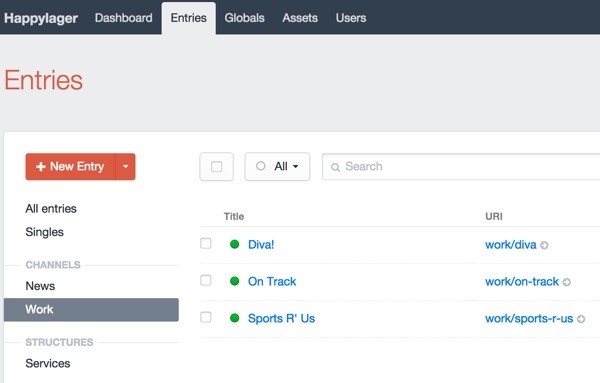Create a New Entry
The width and height of the screenshot is (600, 383).
pyautogui.click(x=70, y=166)
